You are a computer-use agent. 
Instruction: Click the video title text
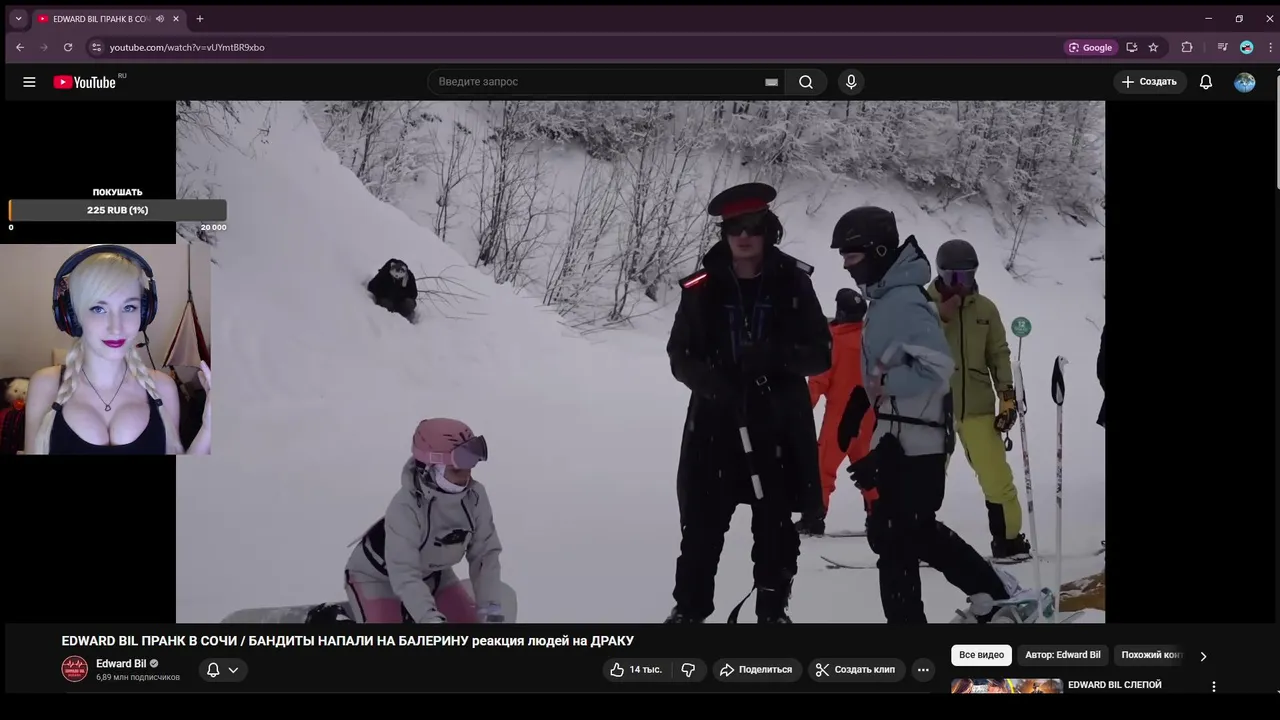coord(347,641)
